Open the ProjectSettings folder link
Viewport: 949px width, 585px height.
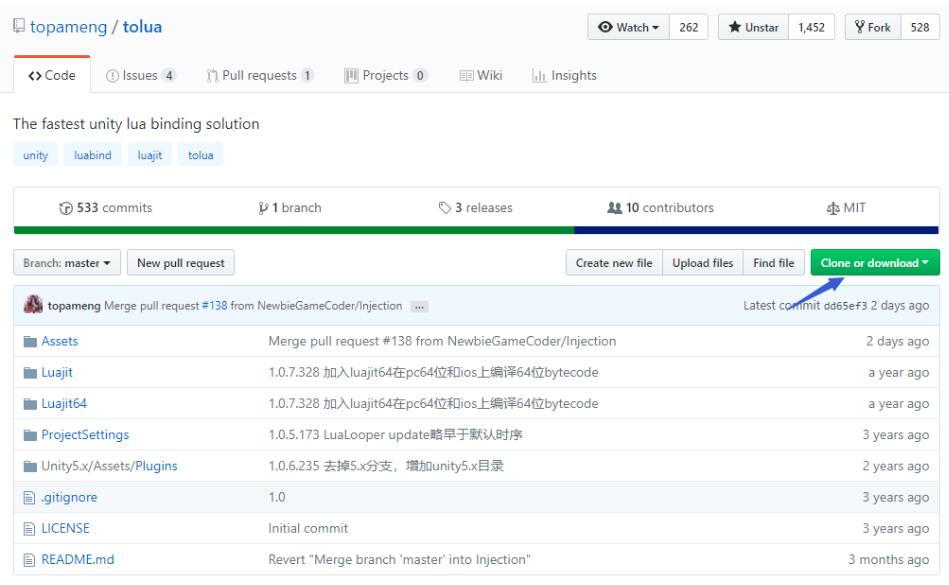pos(85,435)
